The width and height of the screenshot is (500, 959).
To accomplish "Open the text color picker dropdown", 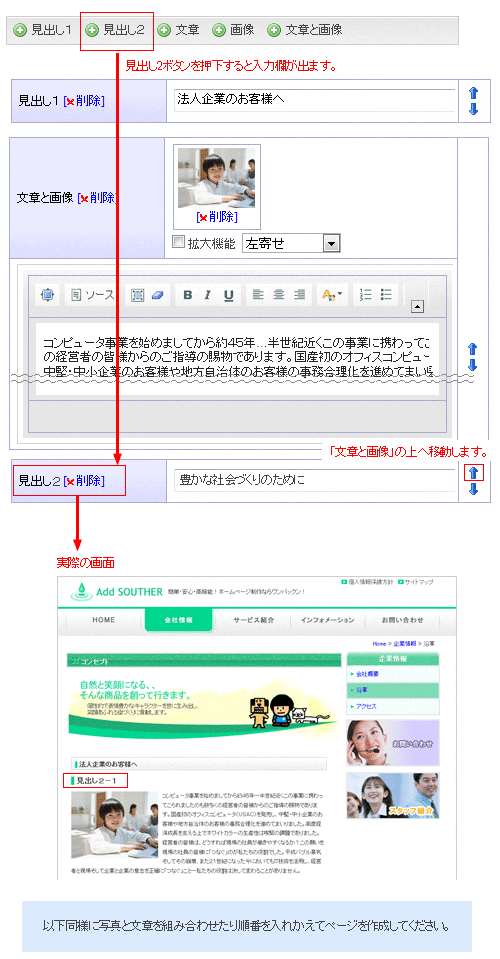I will point(332,295).
